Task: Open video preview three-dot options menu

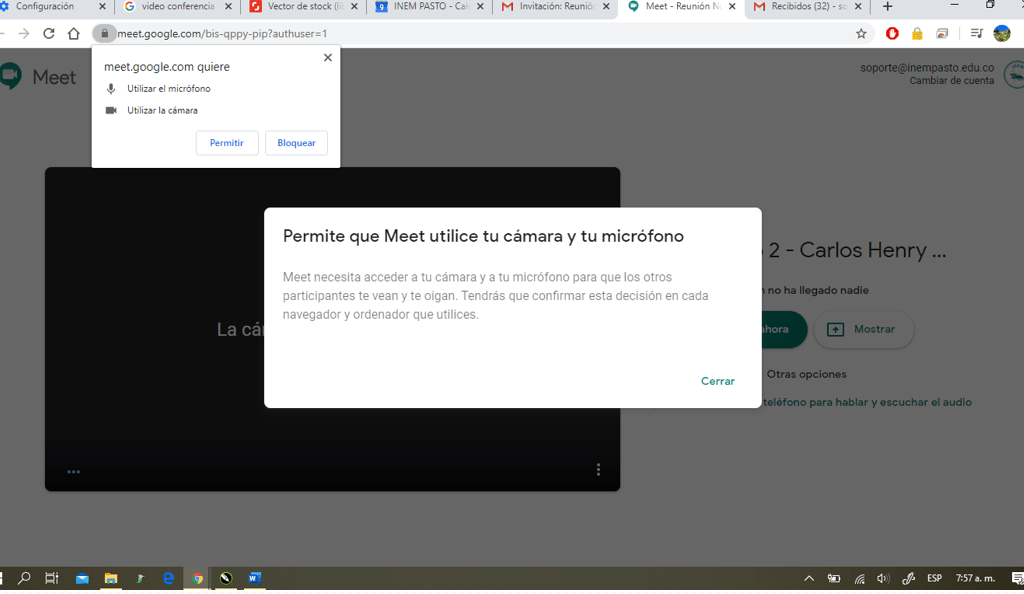Action: pos(598,470)
